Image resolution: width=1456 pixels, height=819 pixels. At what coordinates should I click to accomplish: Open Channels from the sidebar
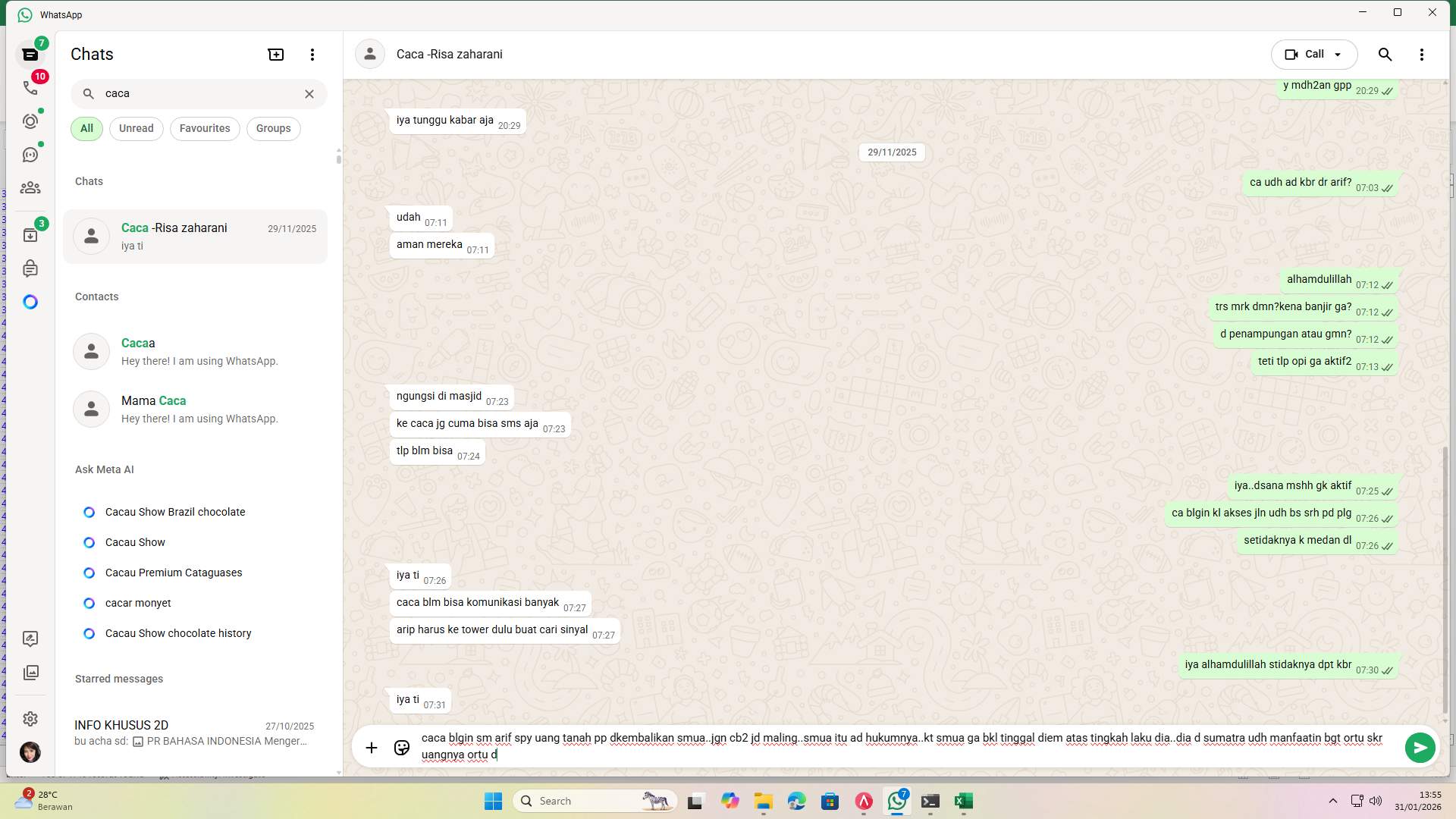pyautogui.click(x=30, y=154)
